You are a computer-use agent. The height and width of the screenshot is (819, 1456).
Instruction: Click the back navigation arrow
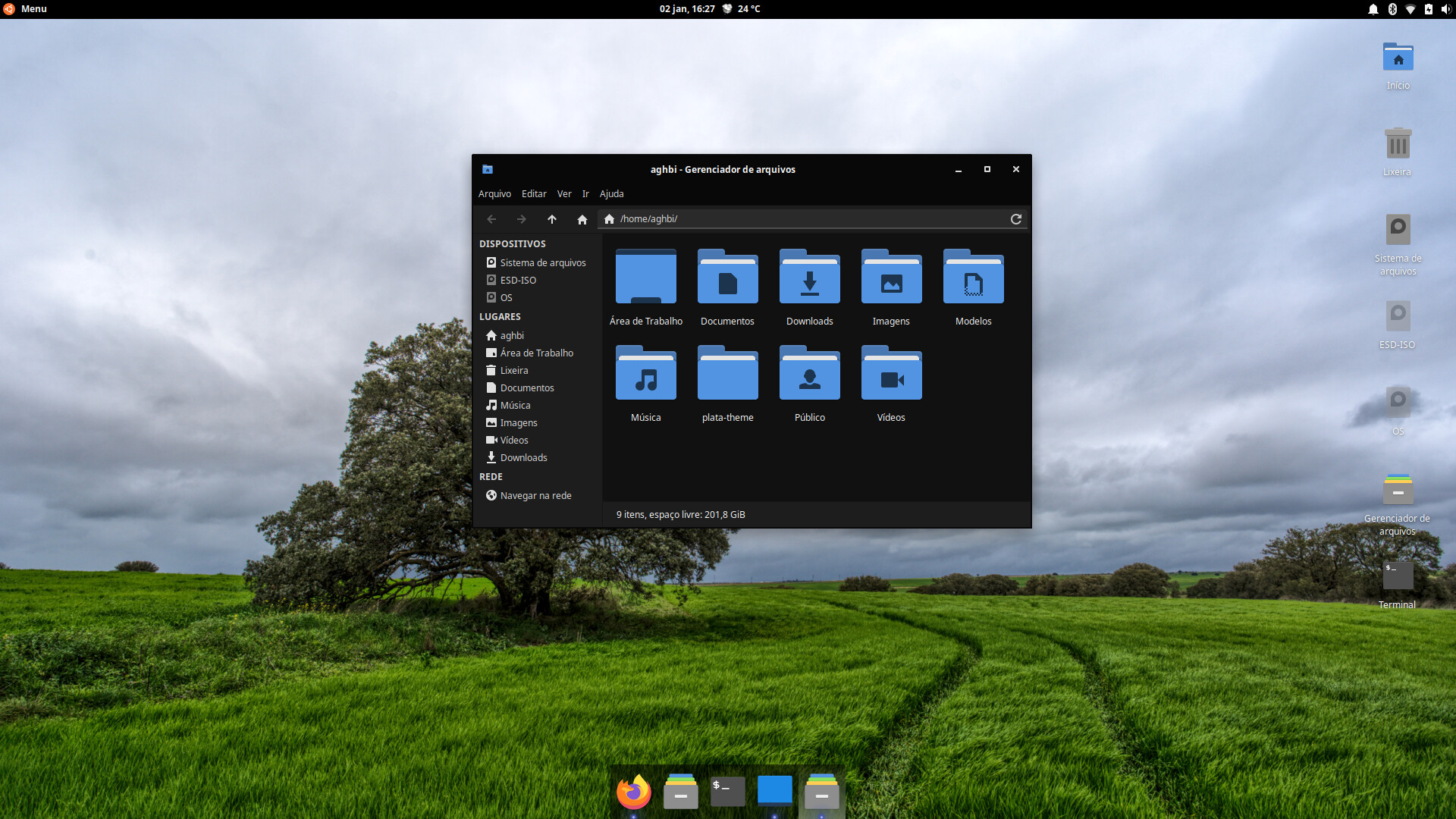coord(491,219)
